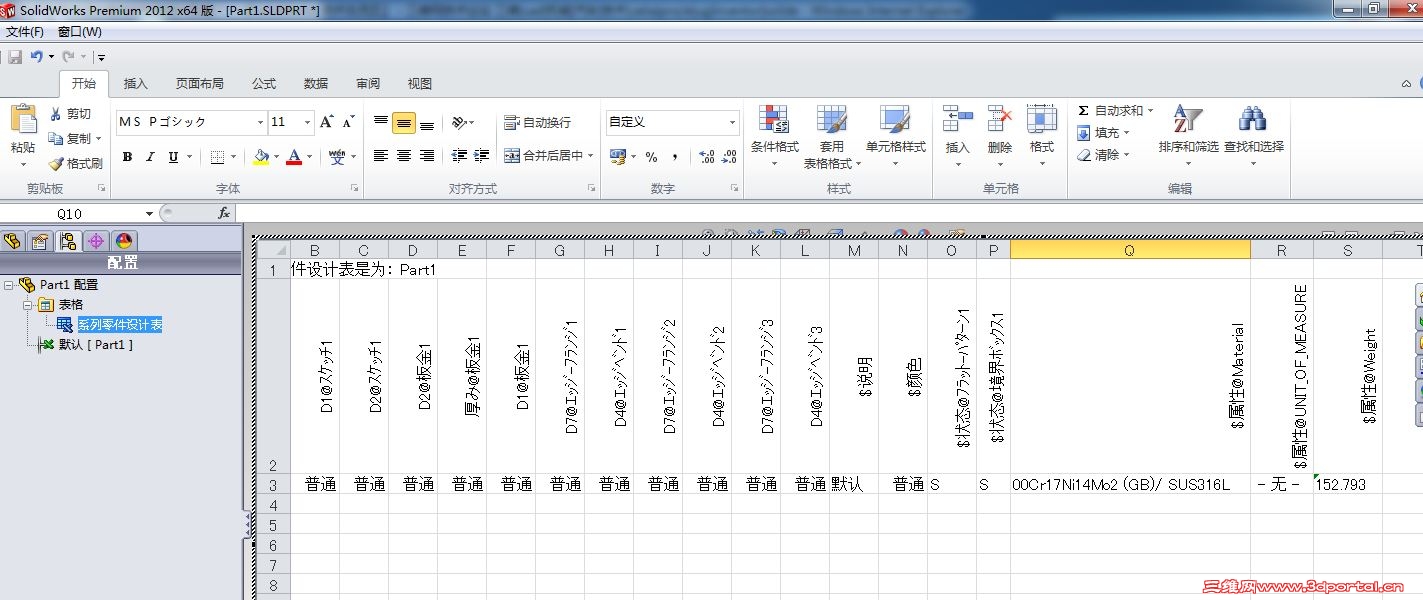Open the 自定义 number format dropdown
Viewport: 1423px width, 600px height.
732,122
